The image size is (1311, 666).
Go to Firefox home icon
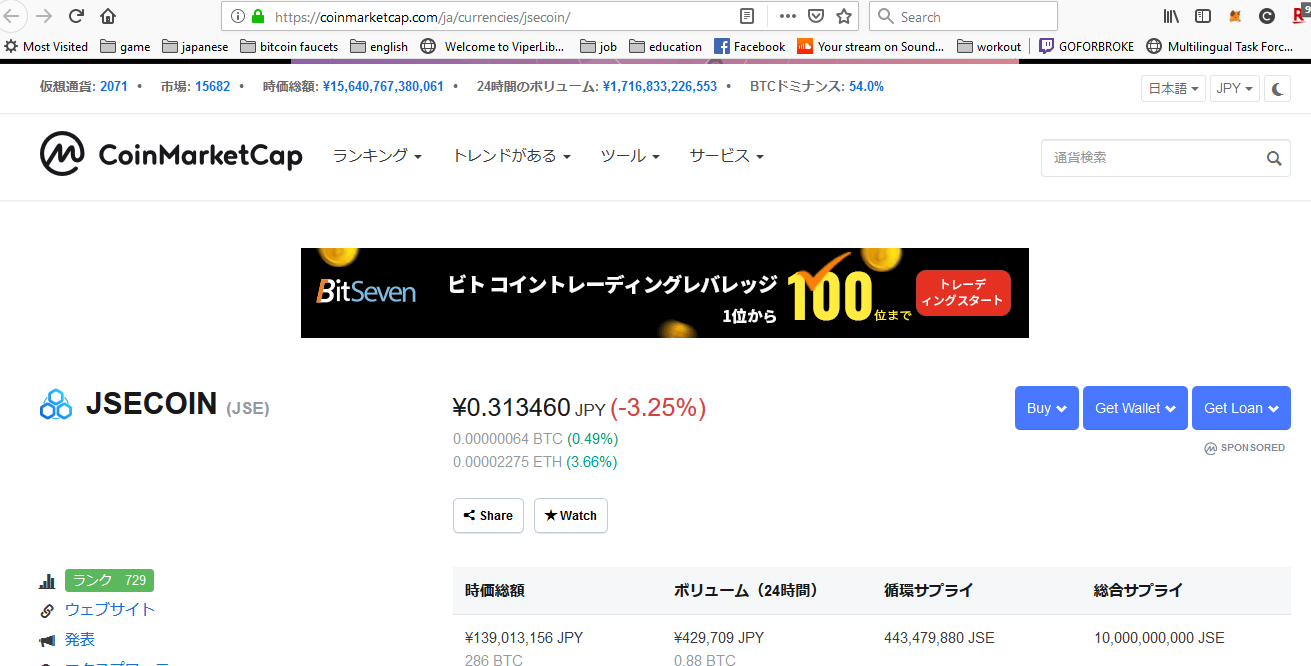(x=108, y=16)
